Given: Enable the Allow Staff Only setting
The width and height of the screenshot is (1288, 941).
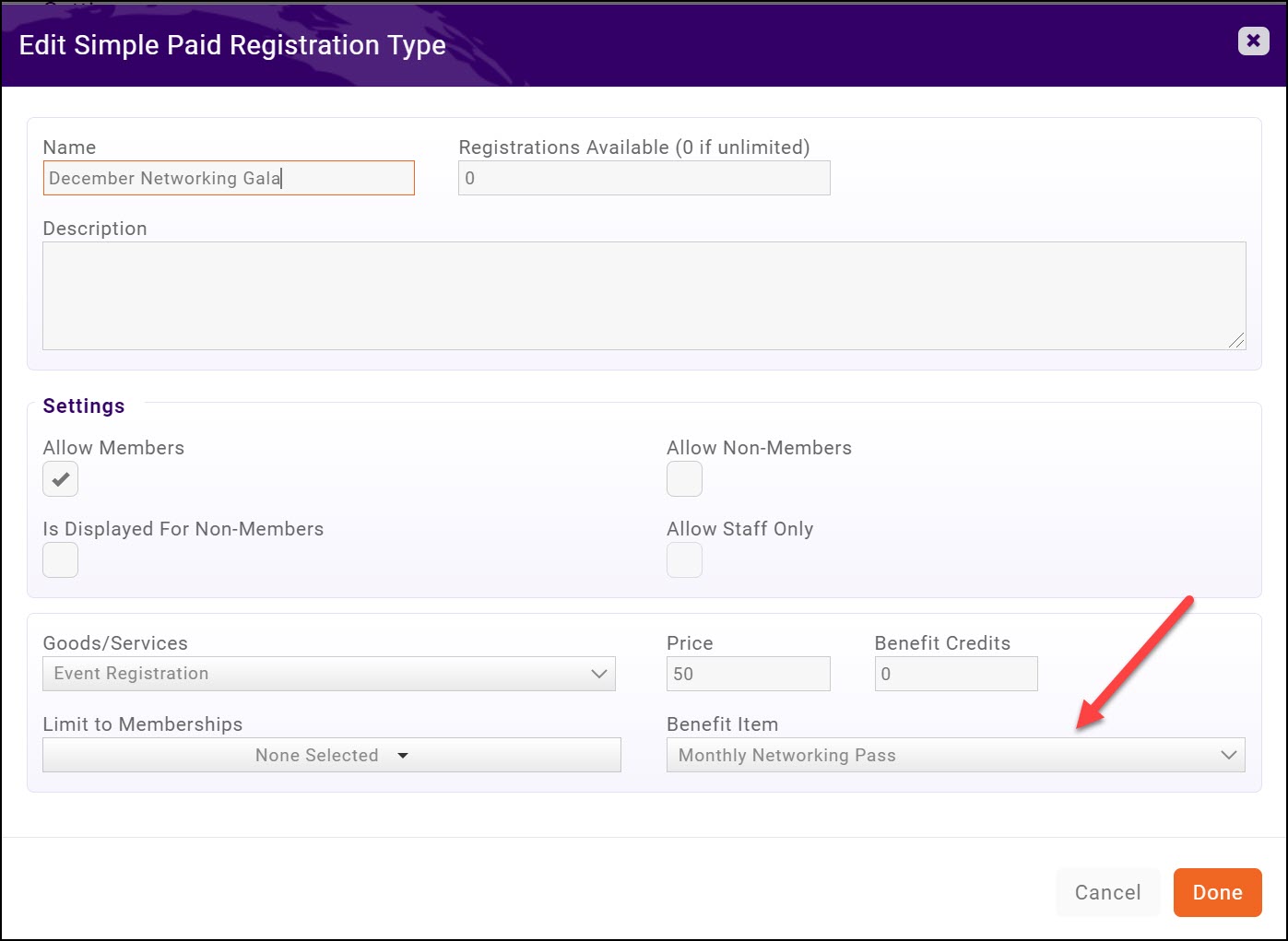Looking at the screenshot, I should click(684, 559).
